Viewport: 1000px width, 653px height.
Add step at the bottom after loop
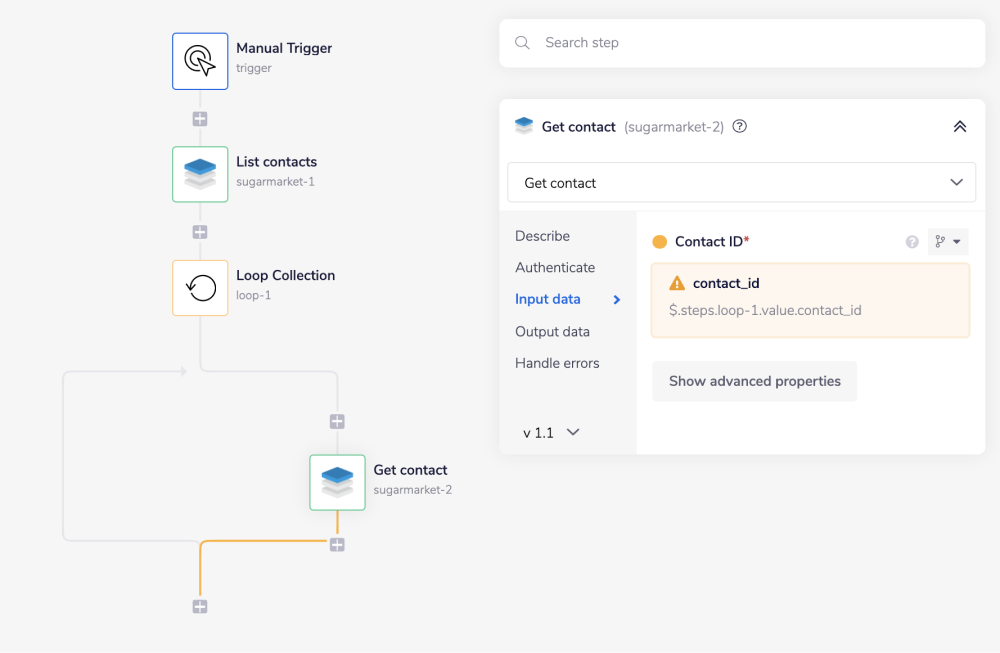[200, 606]
